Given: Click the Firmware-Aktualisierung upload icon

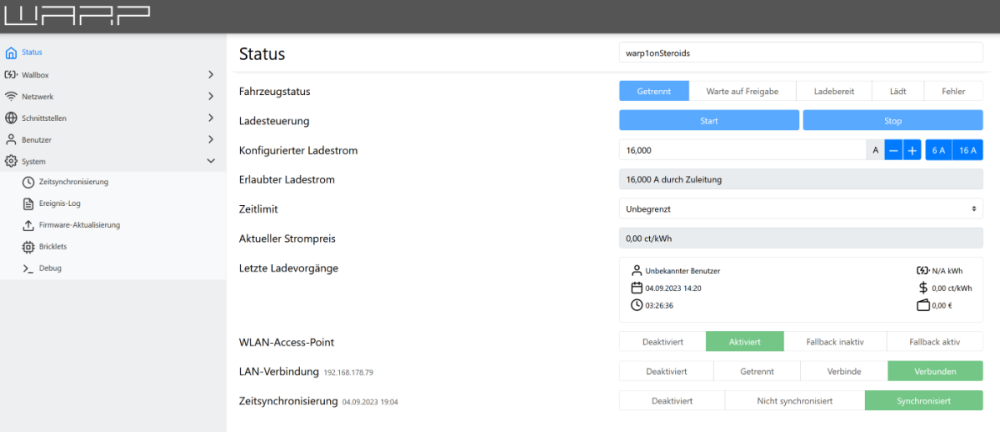Looking at the screenshot, I should click(x=28, y=225).
